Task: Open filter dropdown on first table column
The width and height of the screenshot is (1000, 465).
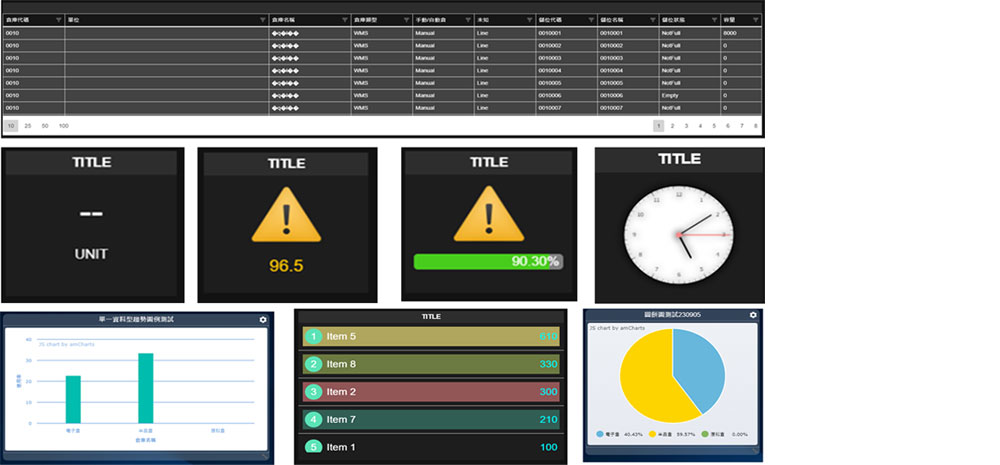Action: pyautogui.click(x=58, y=20)
